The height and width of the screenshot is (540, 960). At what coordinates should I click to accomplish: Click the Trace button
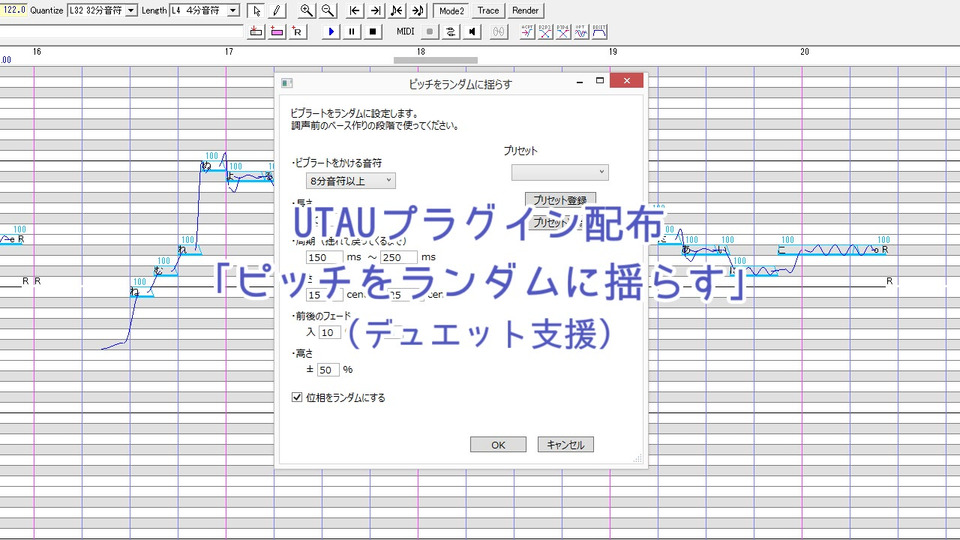tap(488, 10)
